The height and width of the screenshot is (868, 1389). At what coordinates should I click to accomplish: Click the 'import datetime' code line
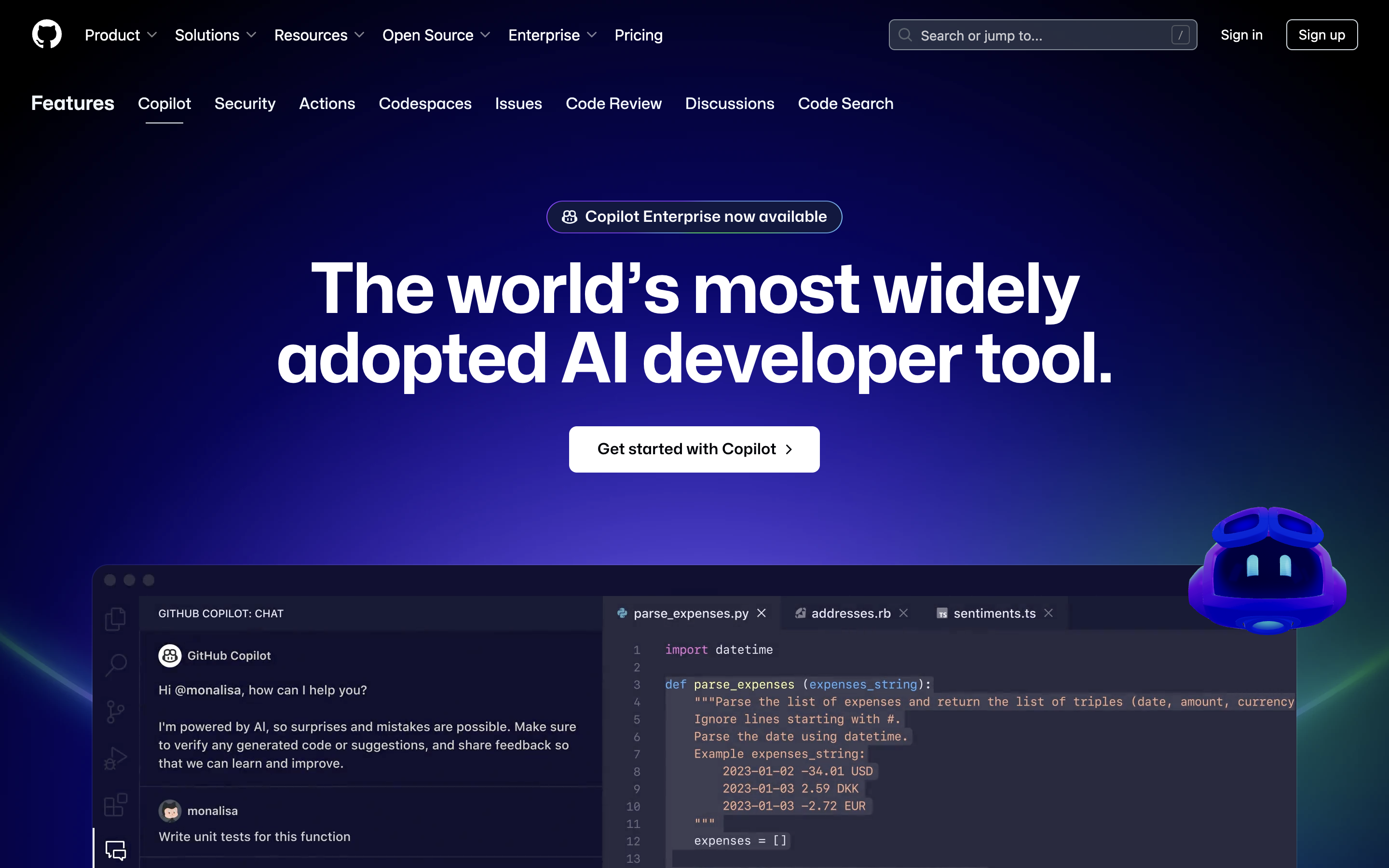click(x=719, y=649)
